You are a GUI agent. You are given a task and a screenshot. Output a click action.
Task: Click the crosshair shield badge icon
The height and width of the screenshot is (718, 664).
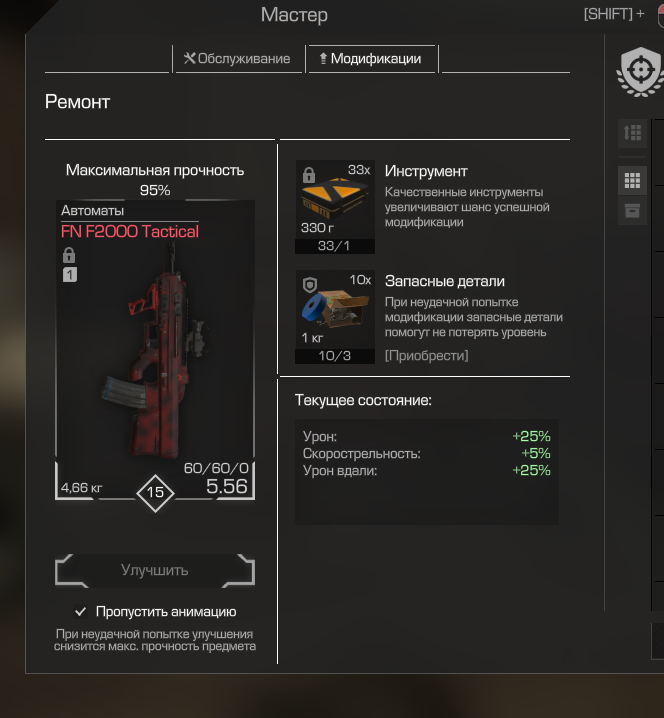(x=641, y=71)
